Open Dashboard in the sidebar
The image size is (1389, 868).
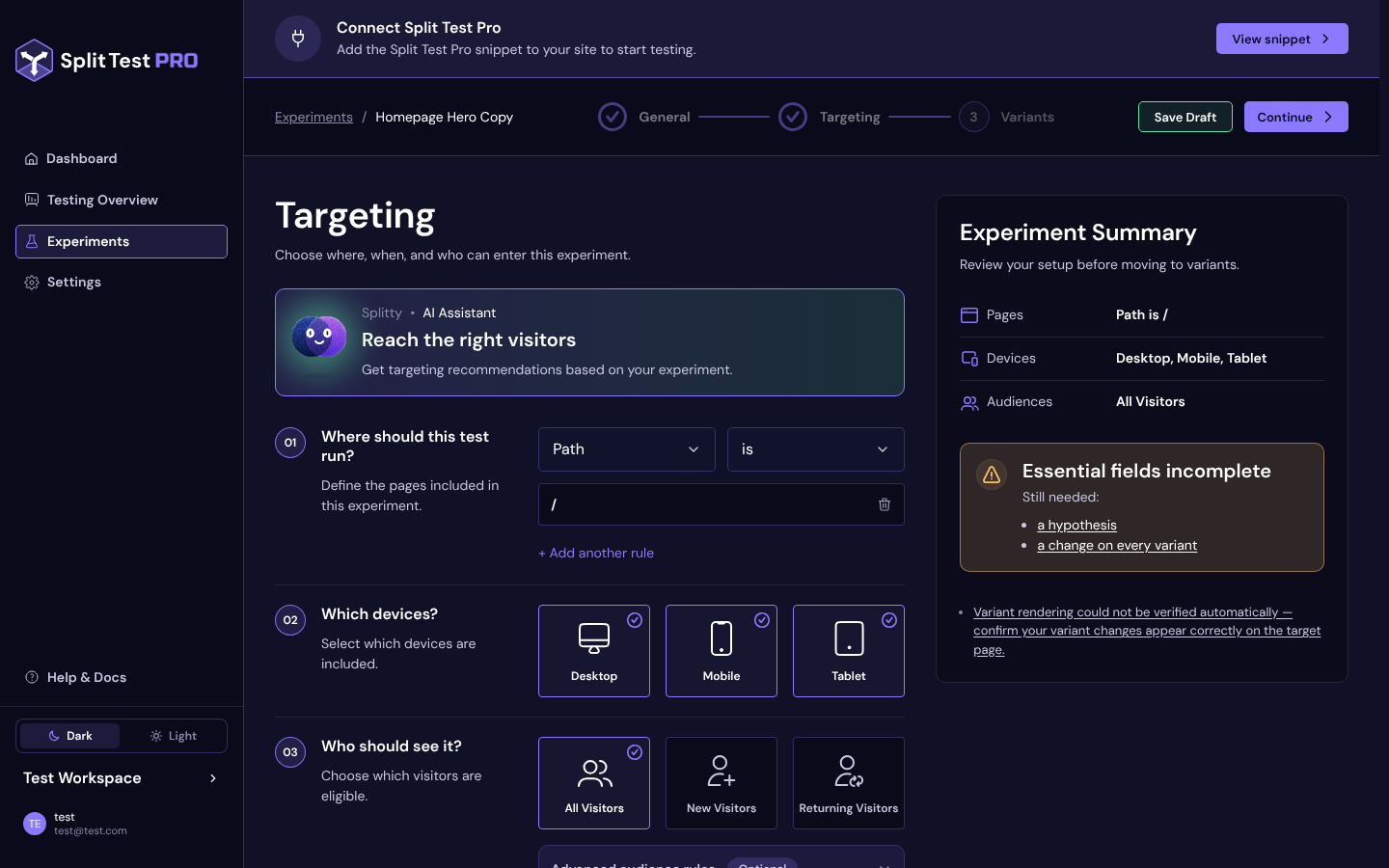point(122,158)
